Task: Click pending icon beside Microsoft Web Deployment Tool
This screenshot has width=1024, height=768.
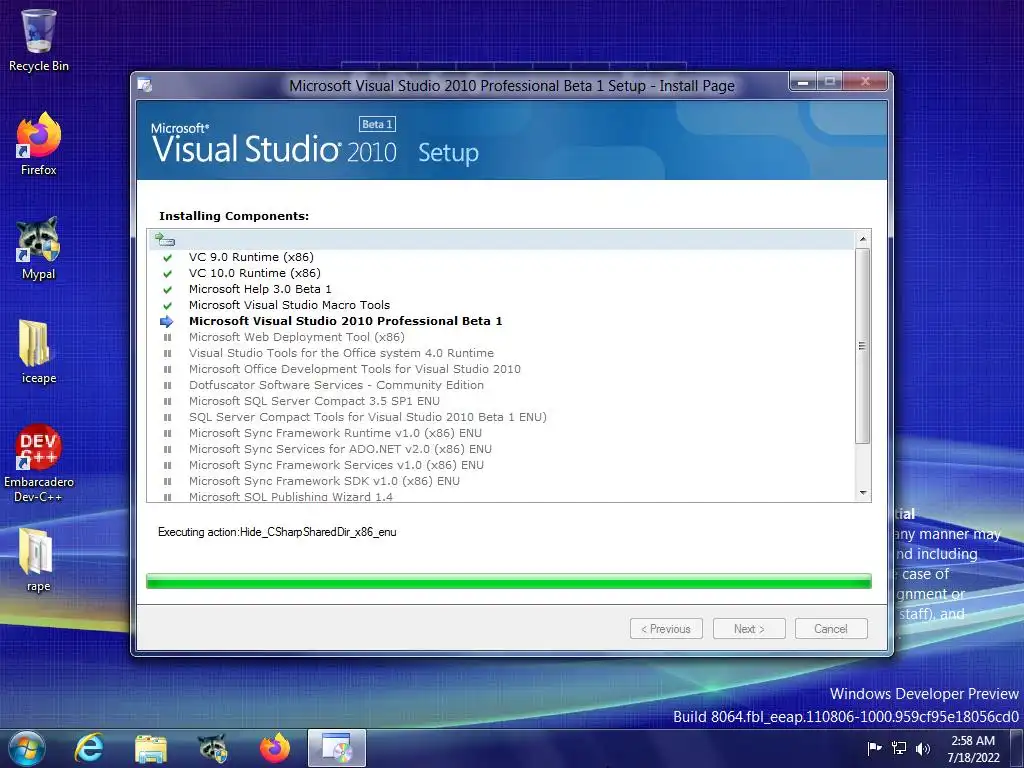Action: click(x=167, y=338)
